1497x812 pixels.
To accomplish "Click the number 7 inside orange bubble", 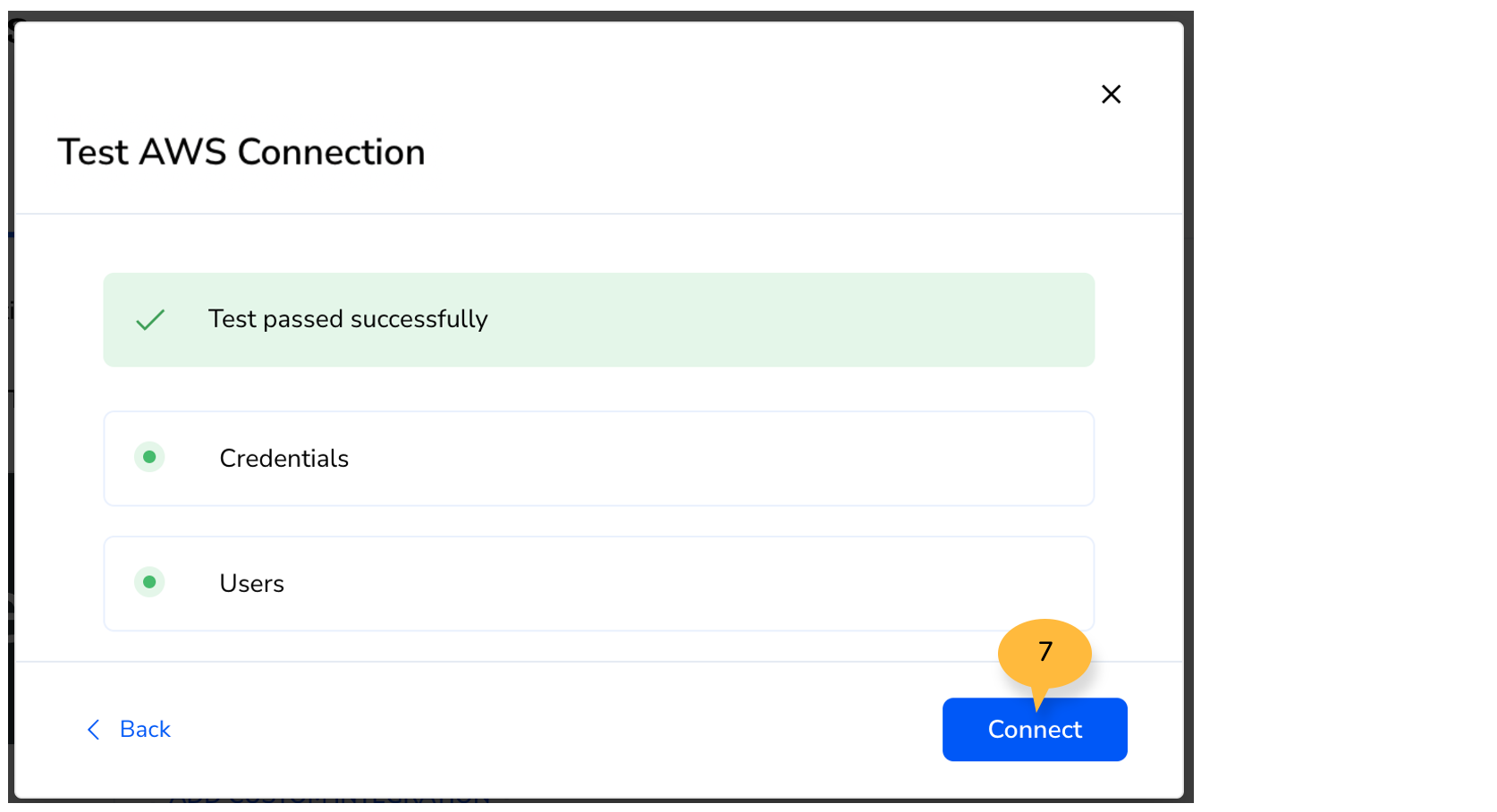I will tap(1045, 651).
